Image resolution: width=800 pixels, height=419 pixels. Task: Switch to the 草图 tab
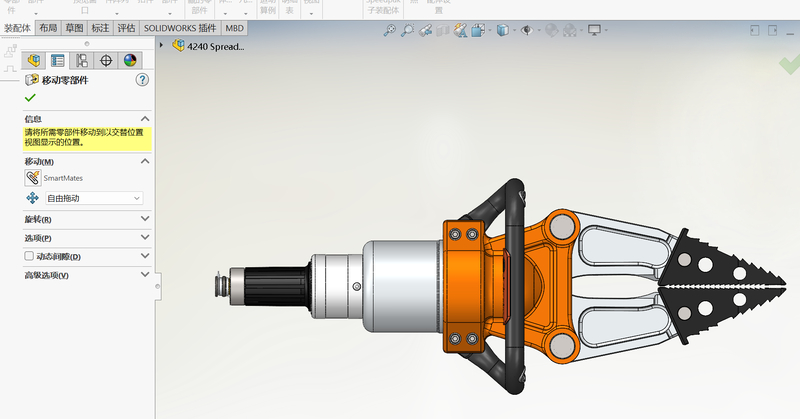pos(74,29)
